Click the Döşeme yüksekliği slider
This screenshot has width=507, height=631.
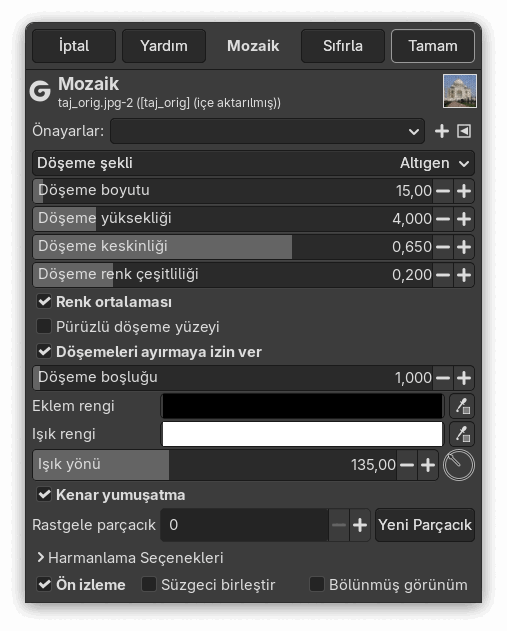tap(233, 219)
